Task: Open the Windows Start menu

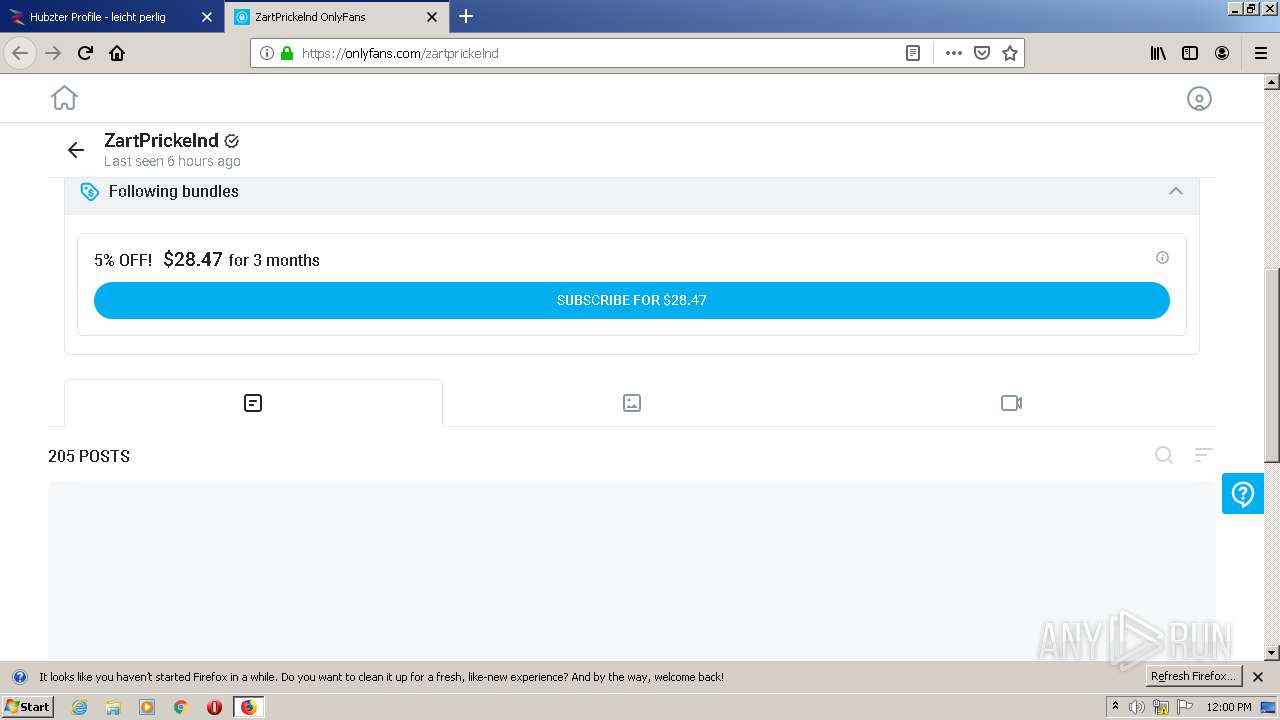Action: pos(27,706)
